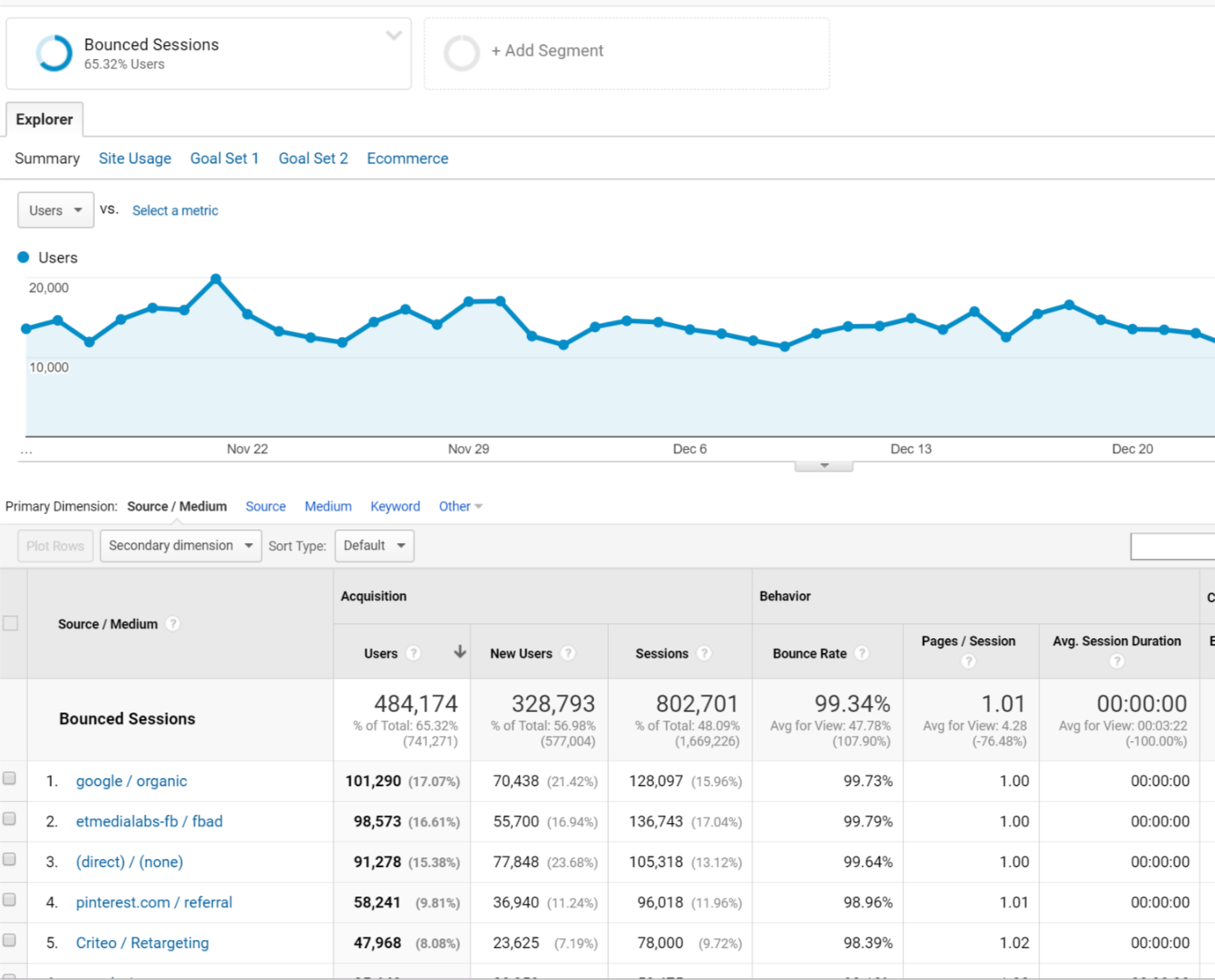Click the Pages / Session column header
This screenshot has height=980, width=1215.
[969, 641]
